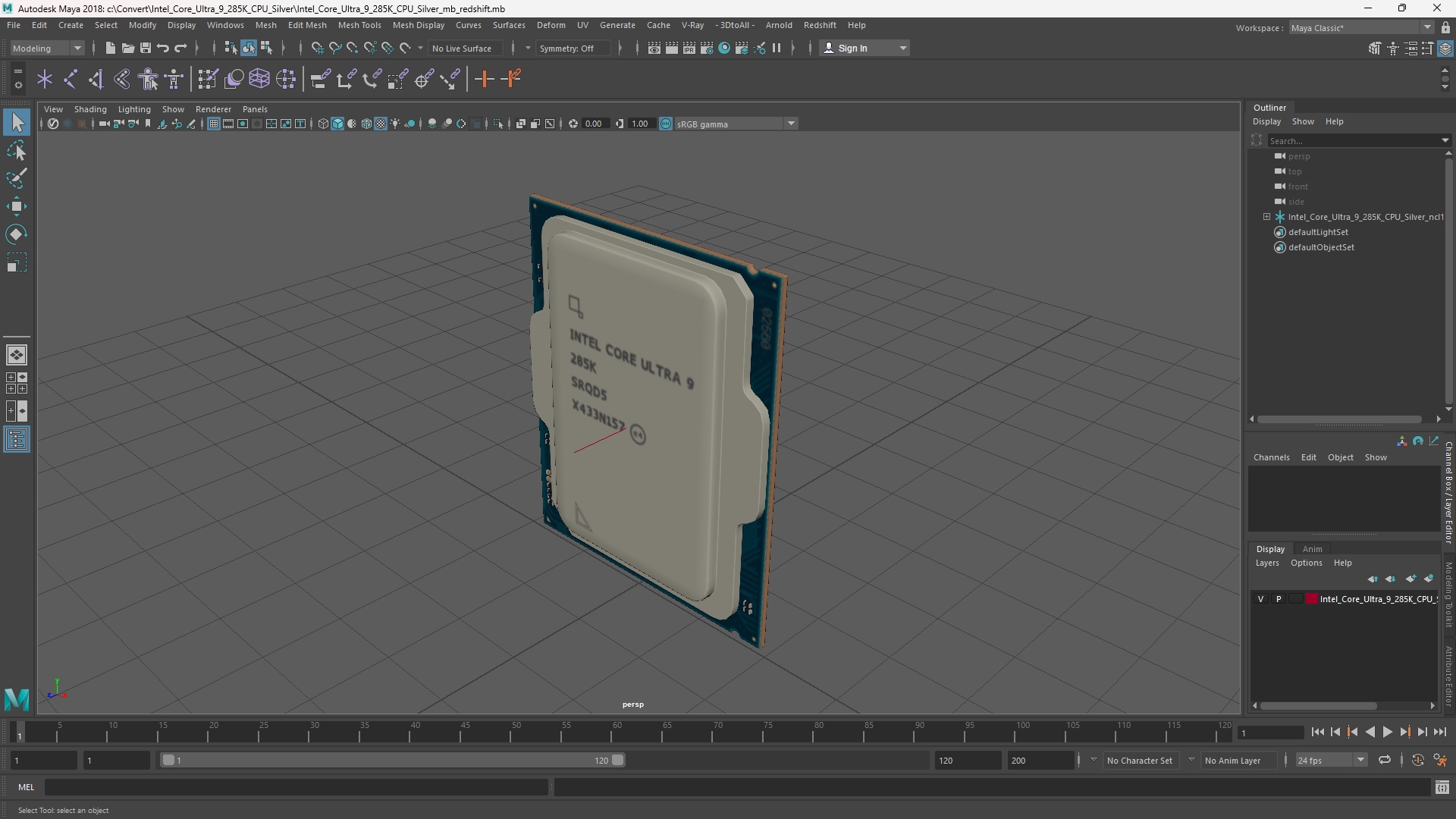
Task: Toggle textured display icon
Action: (381, 124)
